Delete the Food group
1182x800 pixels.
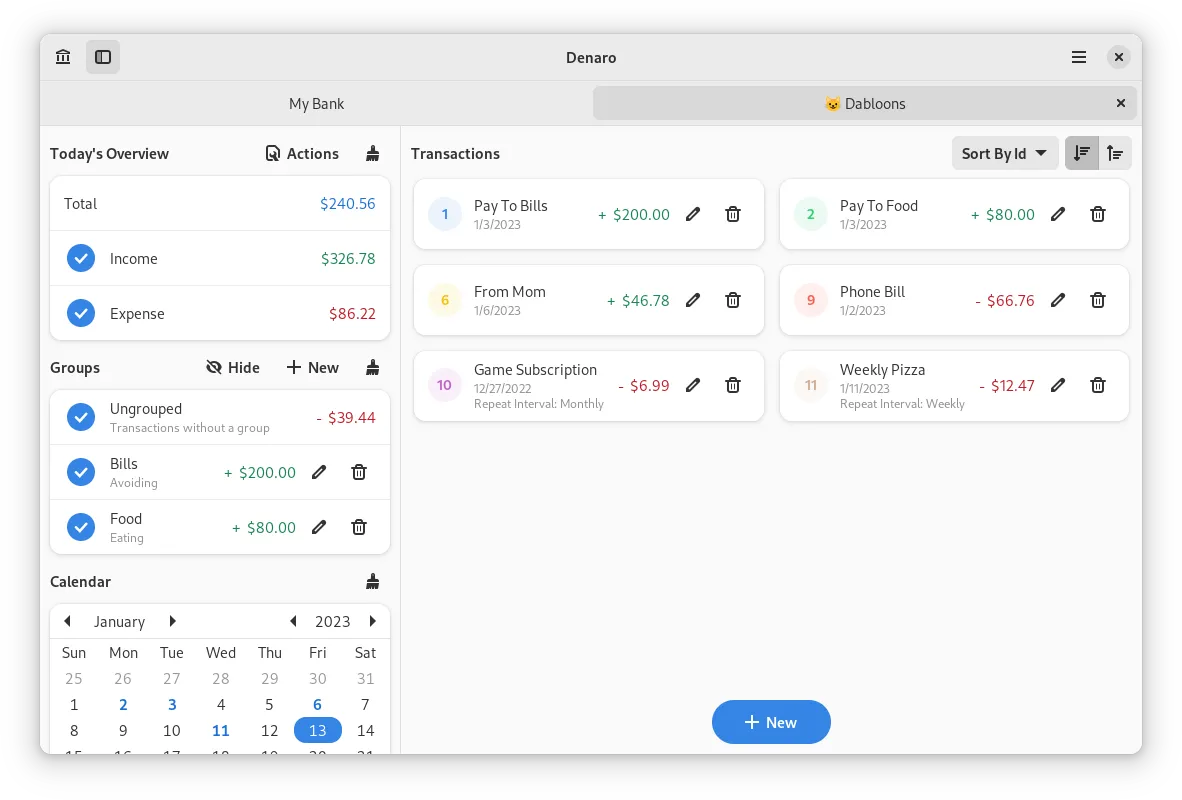(x=359, y=527)
